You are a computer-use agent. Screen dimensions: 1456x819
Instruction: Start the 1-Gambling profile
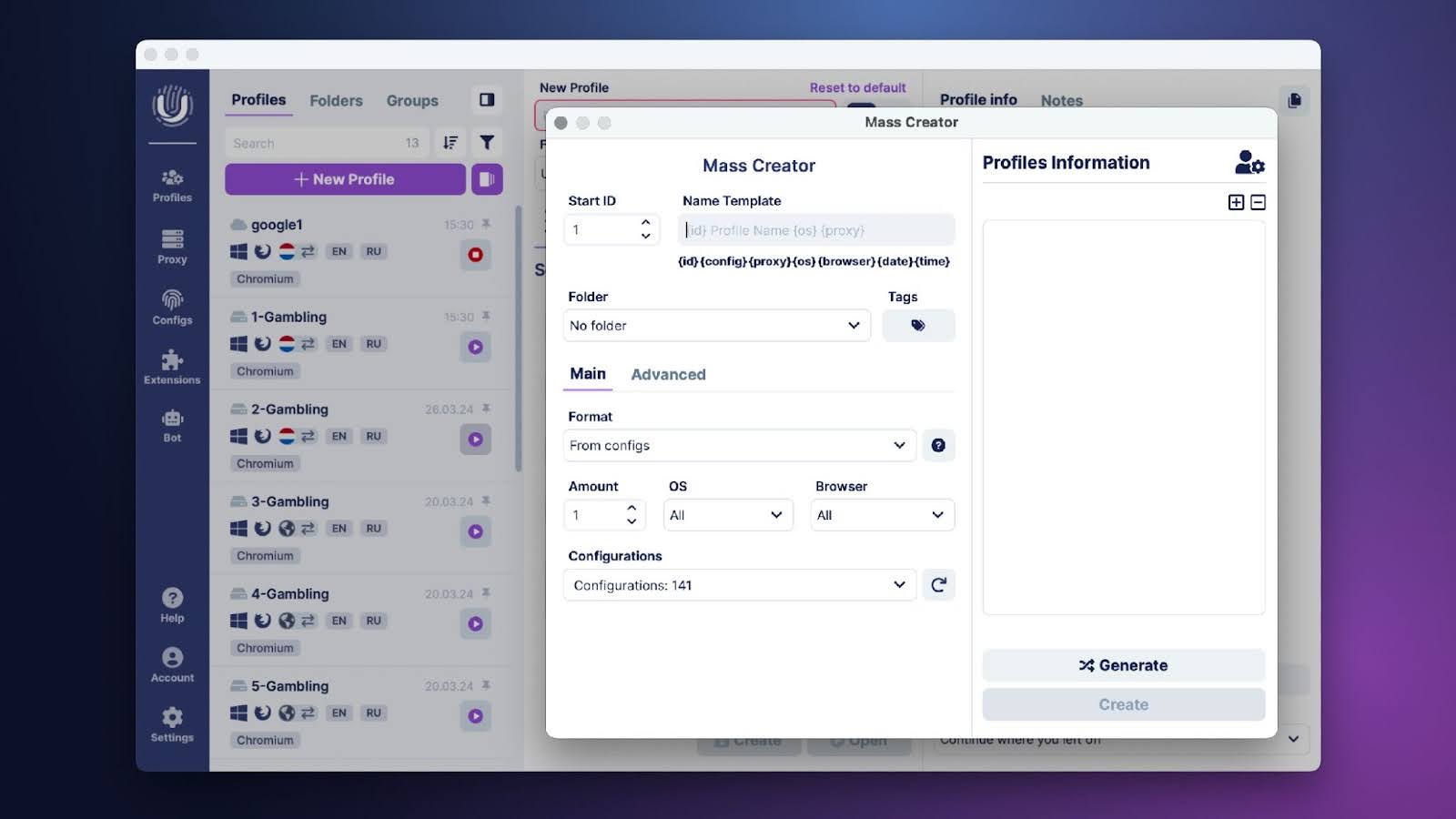pyautogui.click(x=475, y=347)
